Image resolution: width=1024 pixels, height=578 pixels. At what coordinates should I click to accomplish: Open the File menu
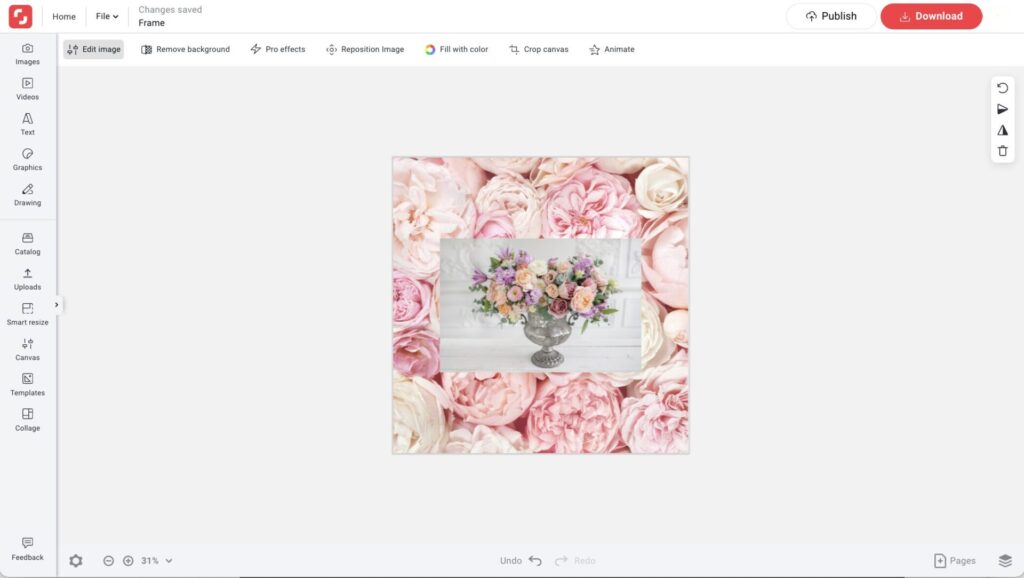coord(105,16)
